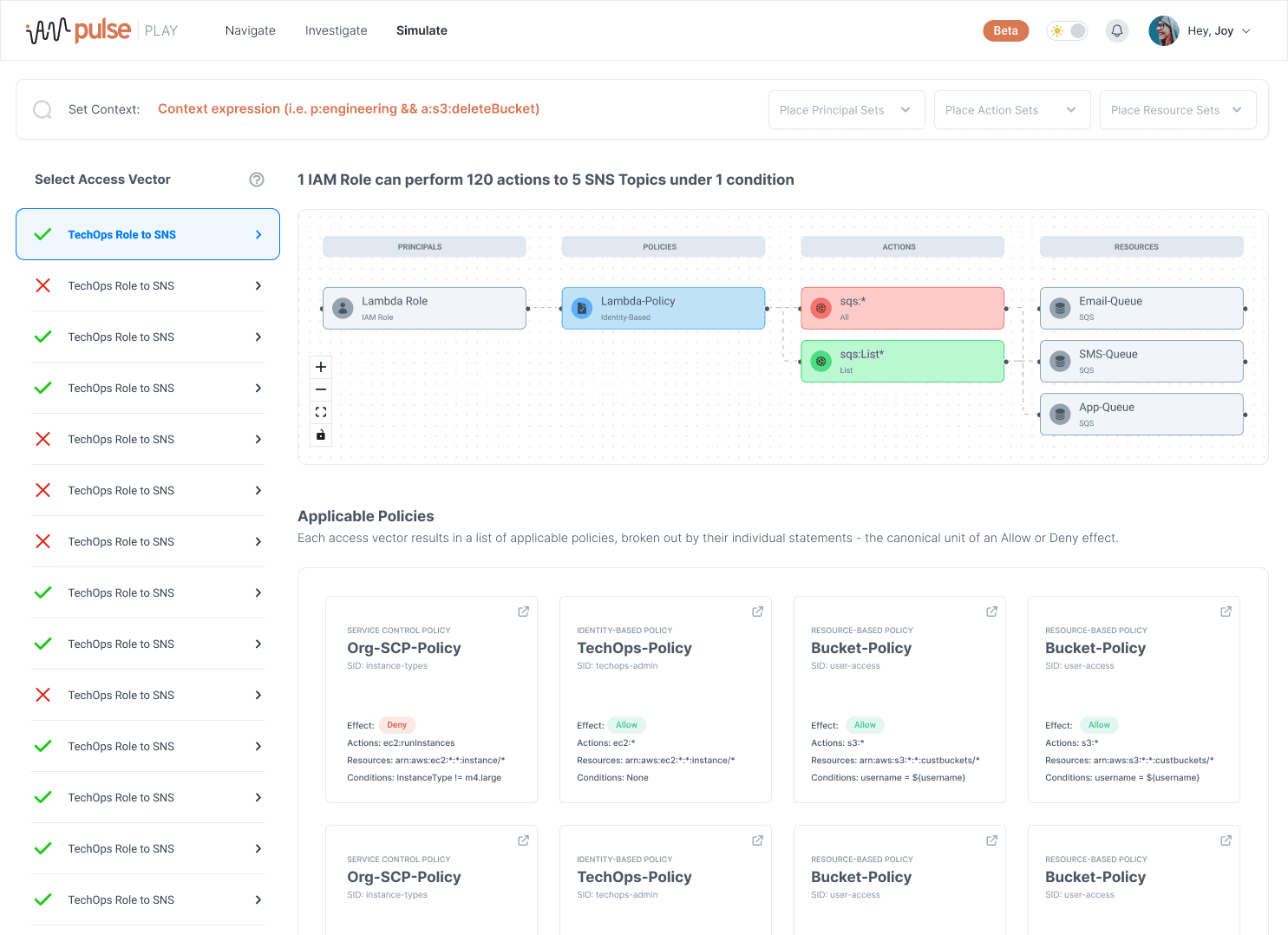The image size is (1288, 935).
Task: Click 'Conditions: InstanceType != m4.large' text
Action: 424,778
